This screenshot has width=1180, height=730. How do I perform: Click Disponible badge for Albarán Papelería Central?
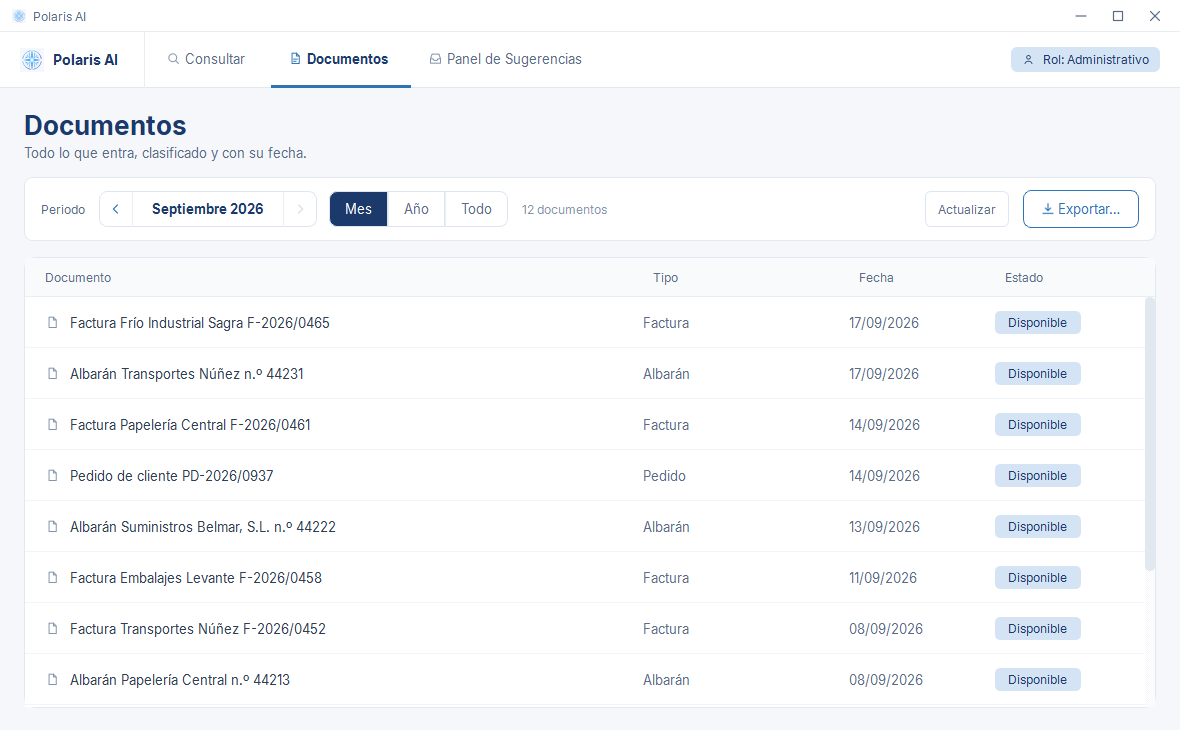1037,680
